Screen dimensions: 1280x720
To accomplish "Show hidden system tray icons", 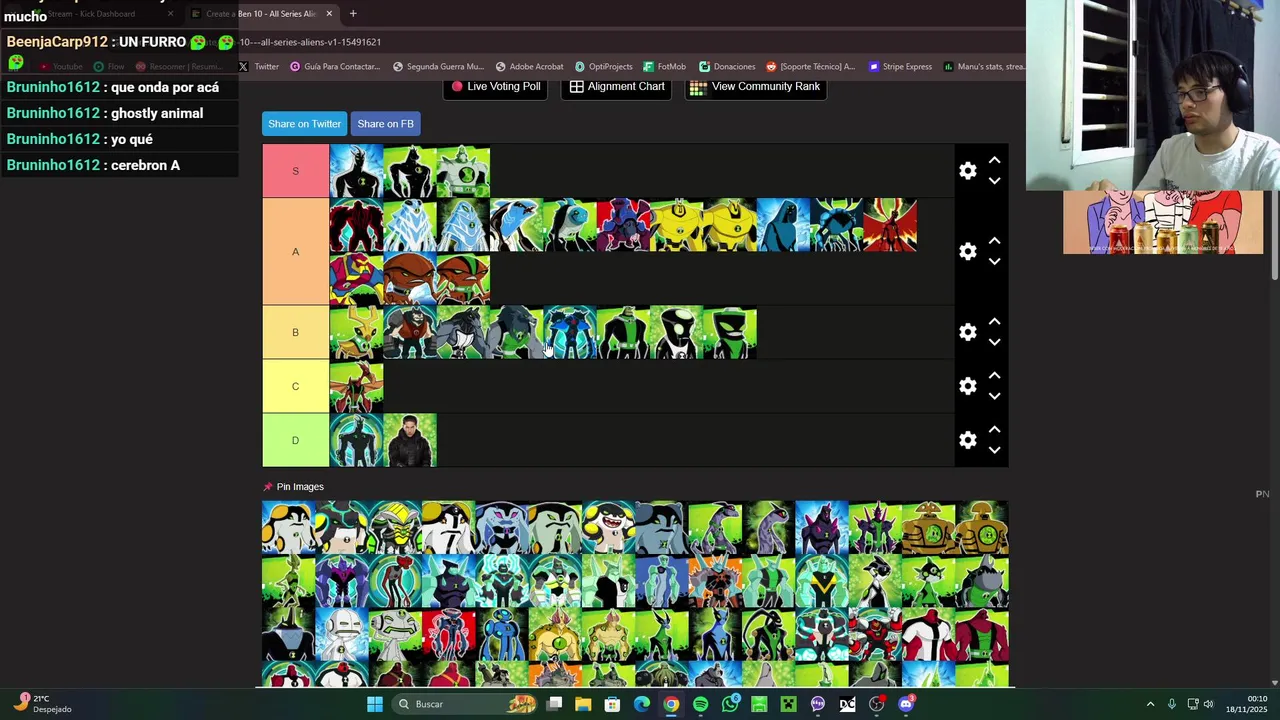I will click(1150, 704).
